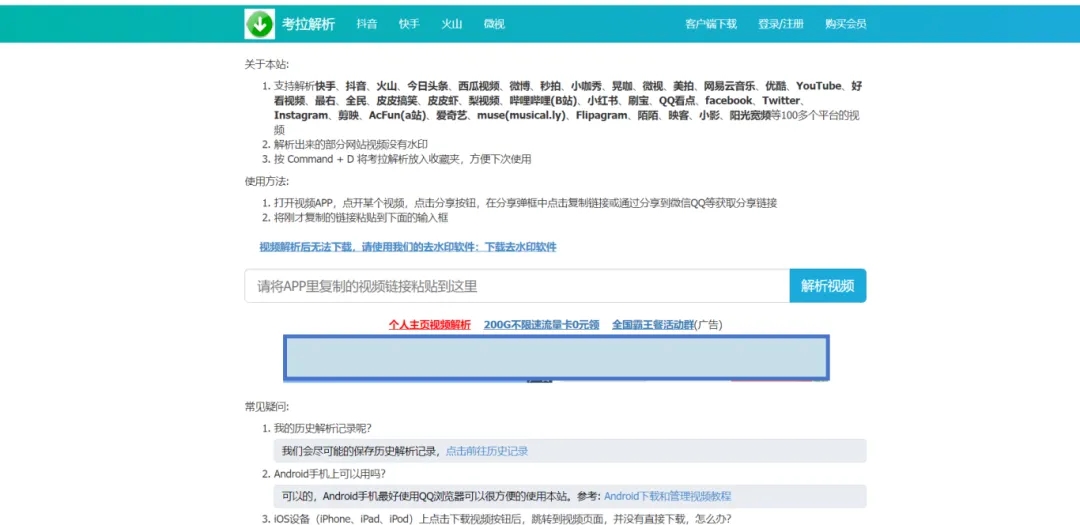Screen dimensions: 1080x525
Task: Open the 购买会员 page
Action: click(845, 24)
